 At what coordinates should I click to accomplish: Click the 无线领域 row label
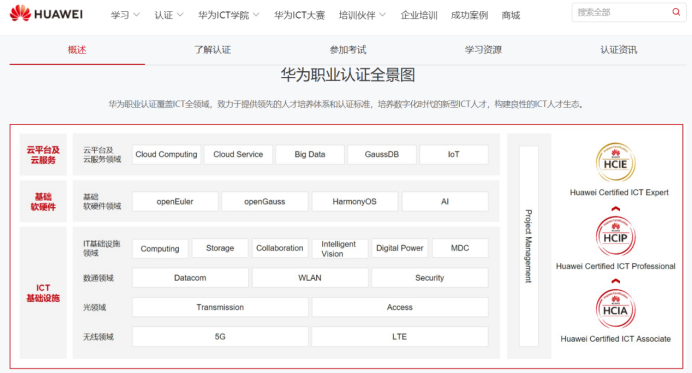pyautogui.click(x=98, y=337)
